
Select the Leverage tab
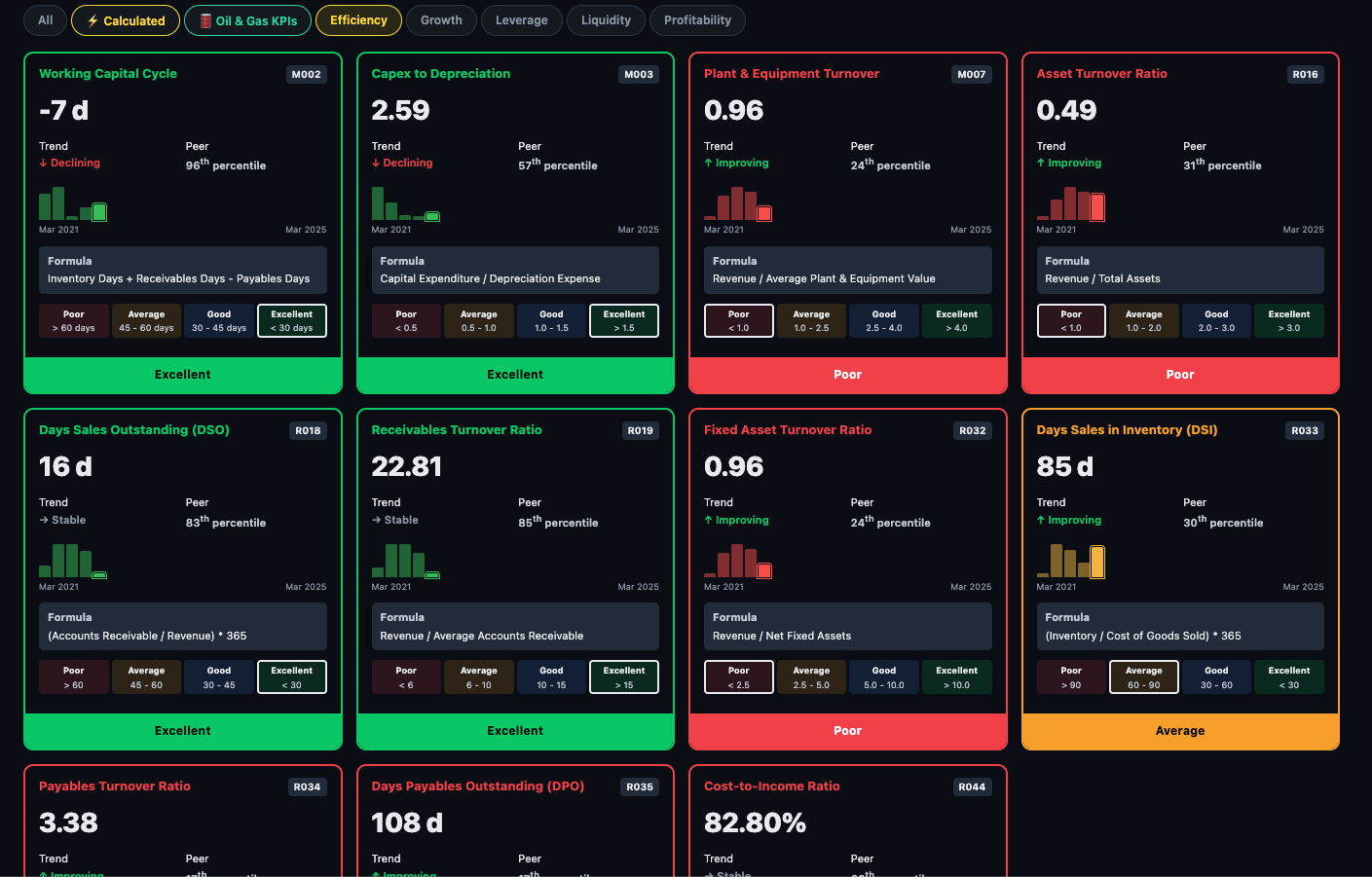521,20
